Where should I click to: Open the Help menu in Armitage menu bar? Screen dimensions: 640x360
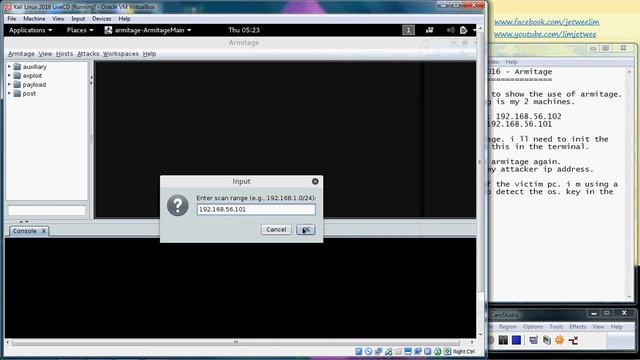coord(149,54)
